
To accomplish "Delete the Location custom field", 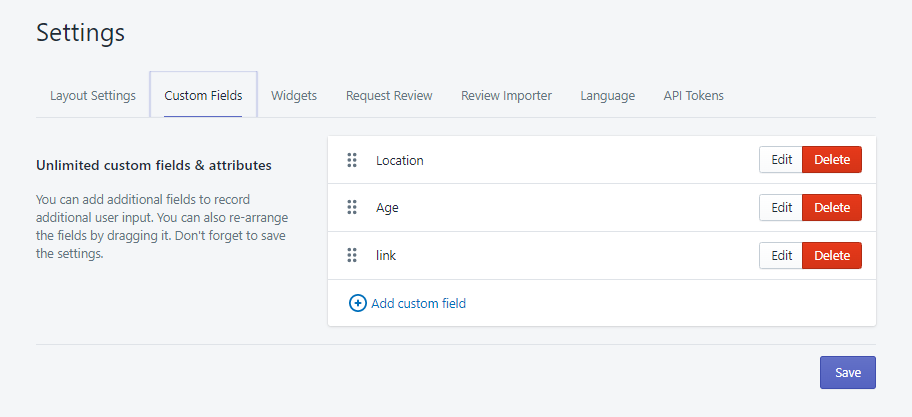I will click(x=832, y=160).
